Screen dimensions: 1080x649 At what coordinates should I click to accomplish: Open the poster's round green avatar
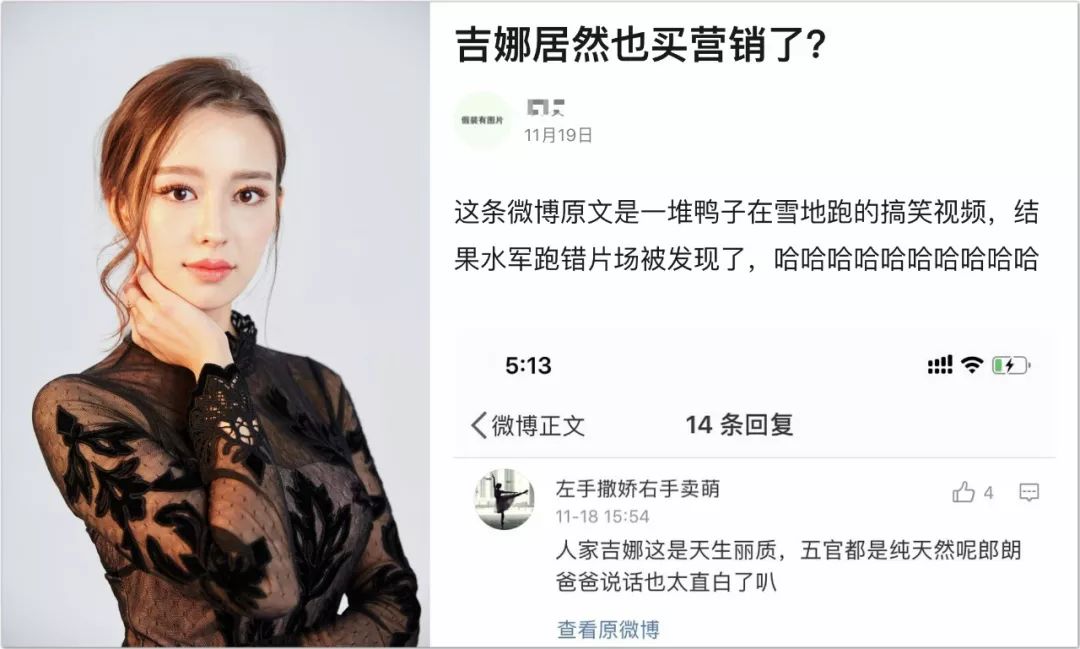point(482,120)
